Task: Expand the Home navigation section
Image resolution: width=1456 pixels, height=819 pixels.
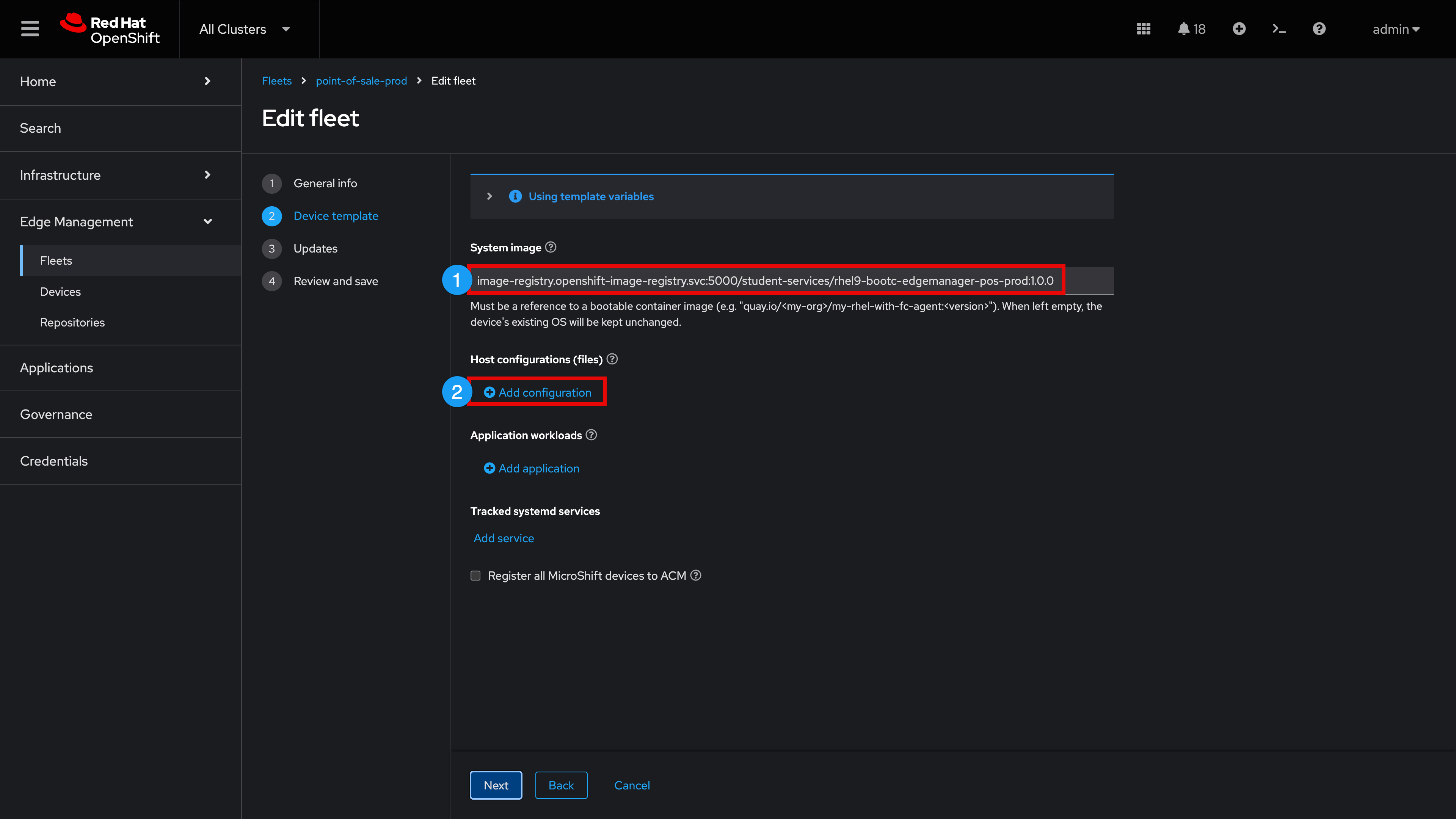Action: tap(121, 82)
